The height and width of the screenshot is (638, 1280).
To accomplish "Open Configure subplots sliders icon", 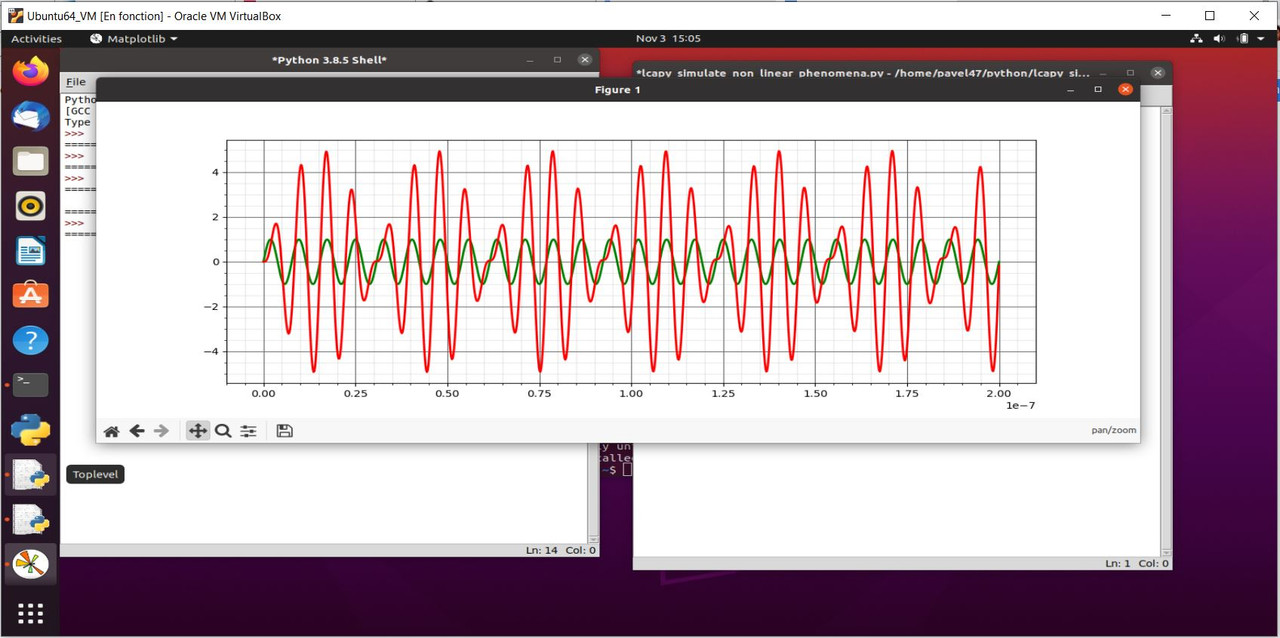I will (248, 431).
